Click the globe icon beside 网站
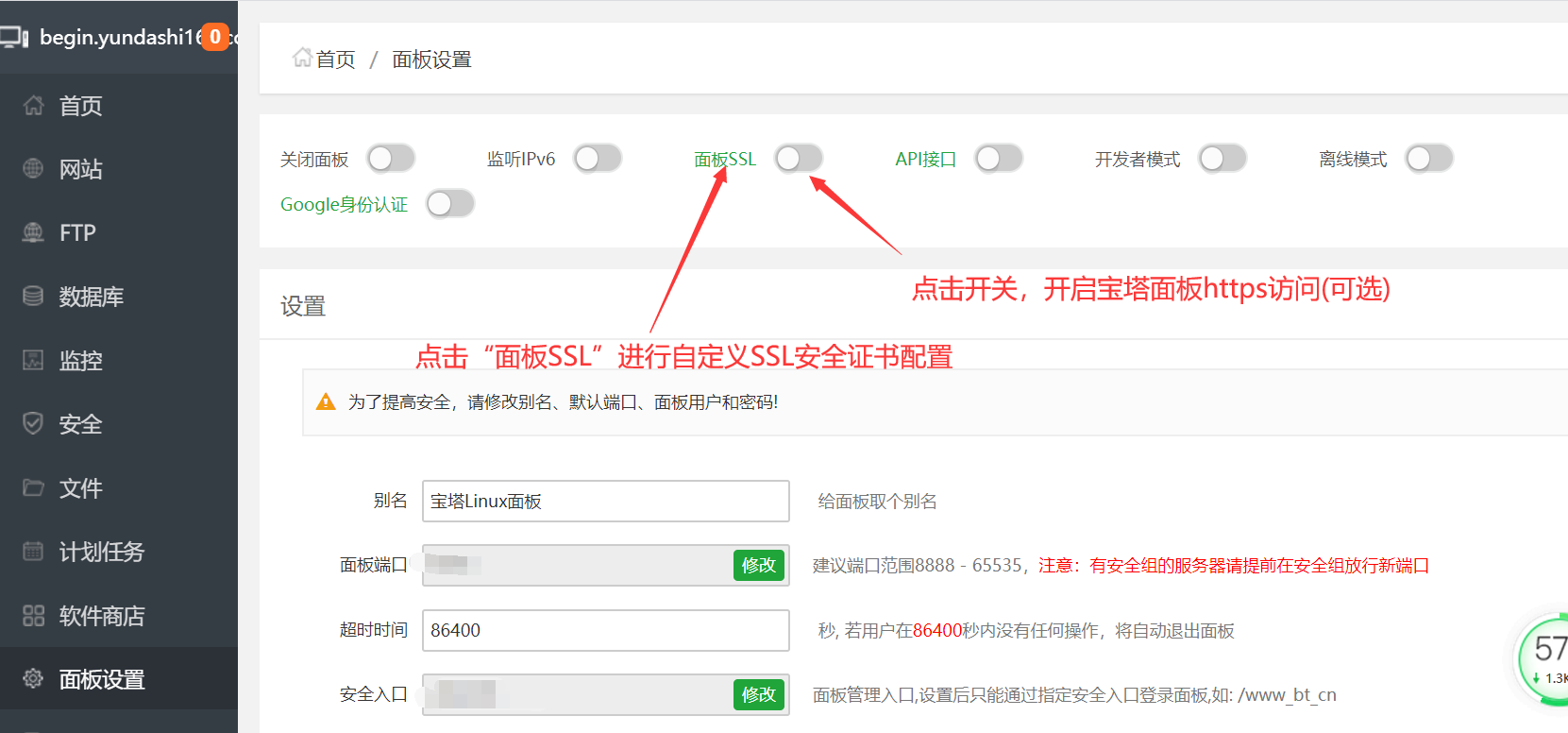The height and width of the screenshot is (733, 1568). pyautogui.click(x=33, y=168)
